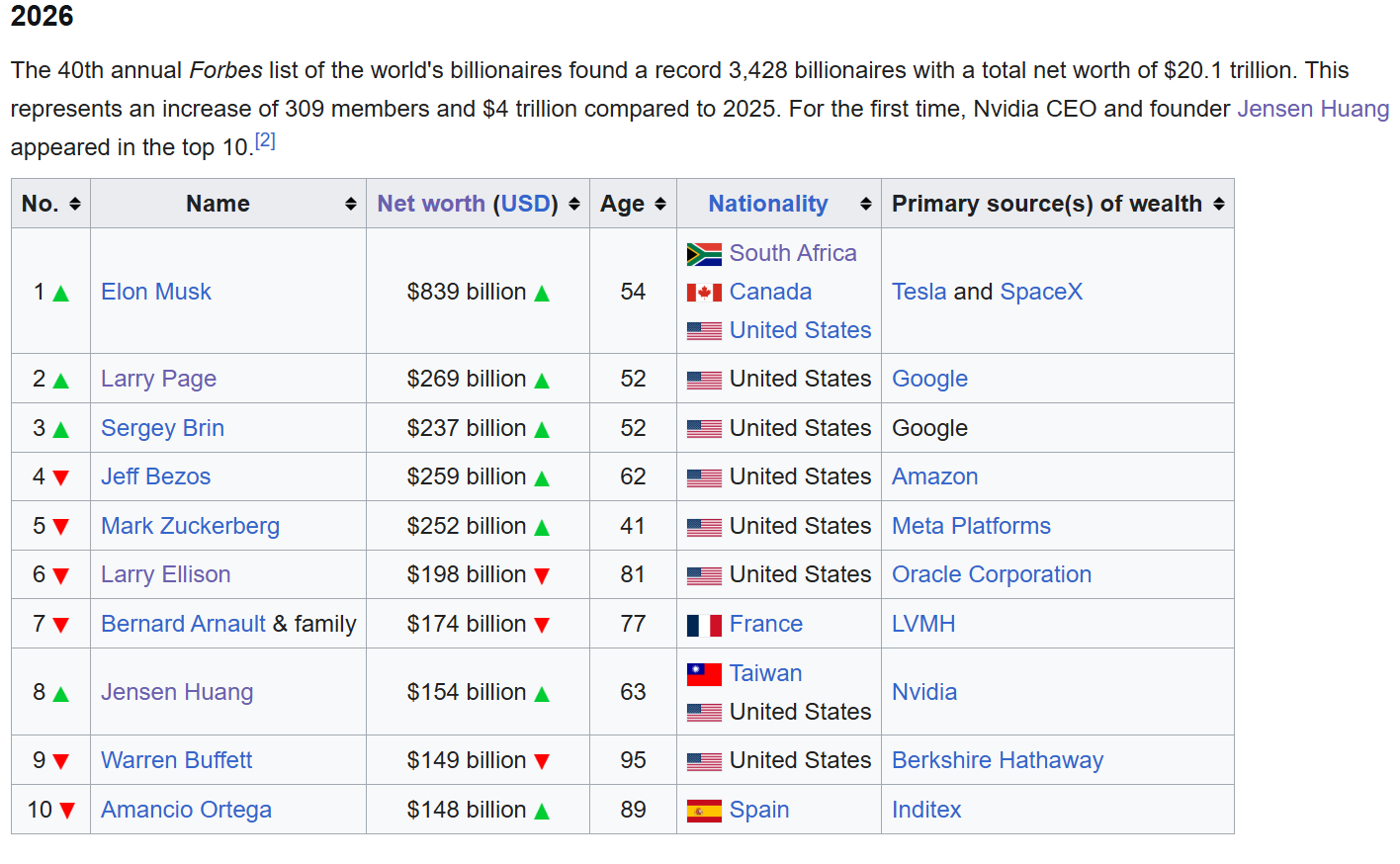1400x864 pixels.
Task: Click the US flag in Larry Page's row
Action: (704, 380)
